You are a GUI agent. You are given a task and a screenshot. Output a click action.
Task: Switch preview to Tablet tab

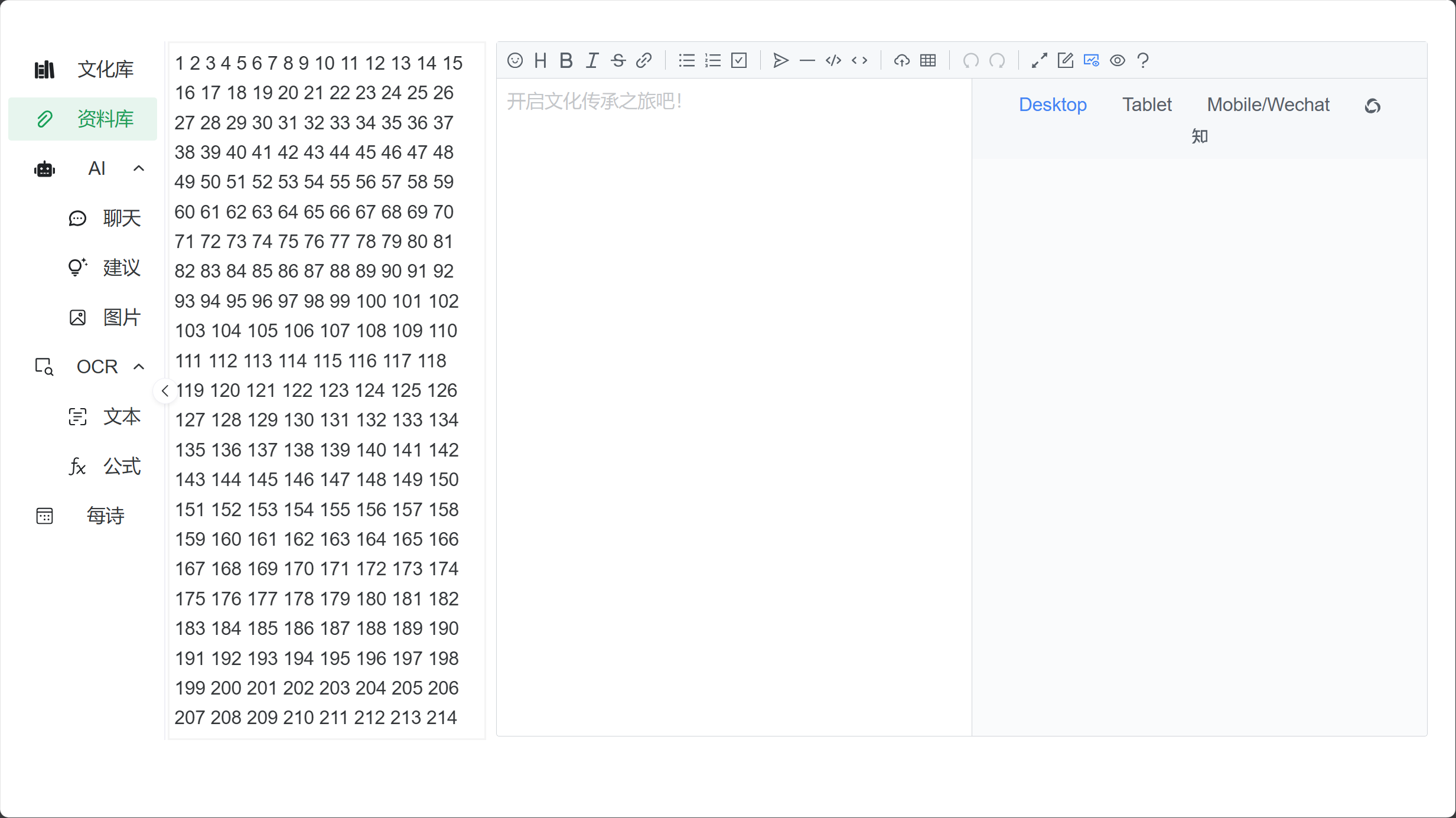[x=1146, y=105]
